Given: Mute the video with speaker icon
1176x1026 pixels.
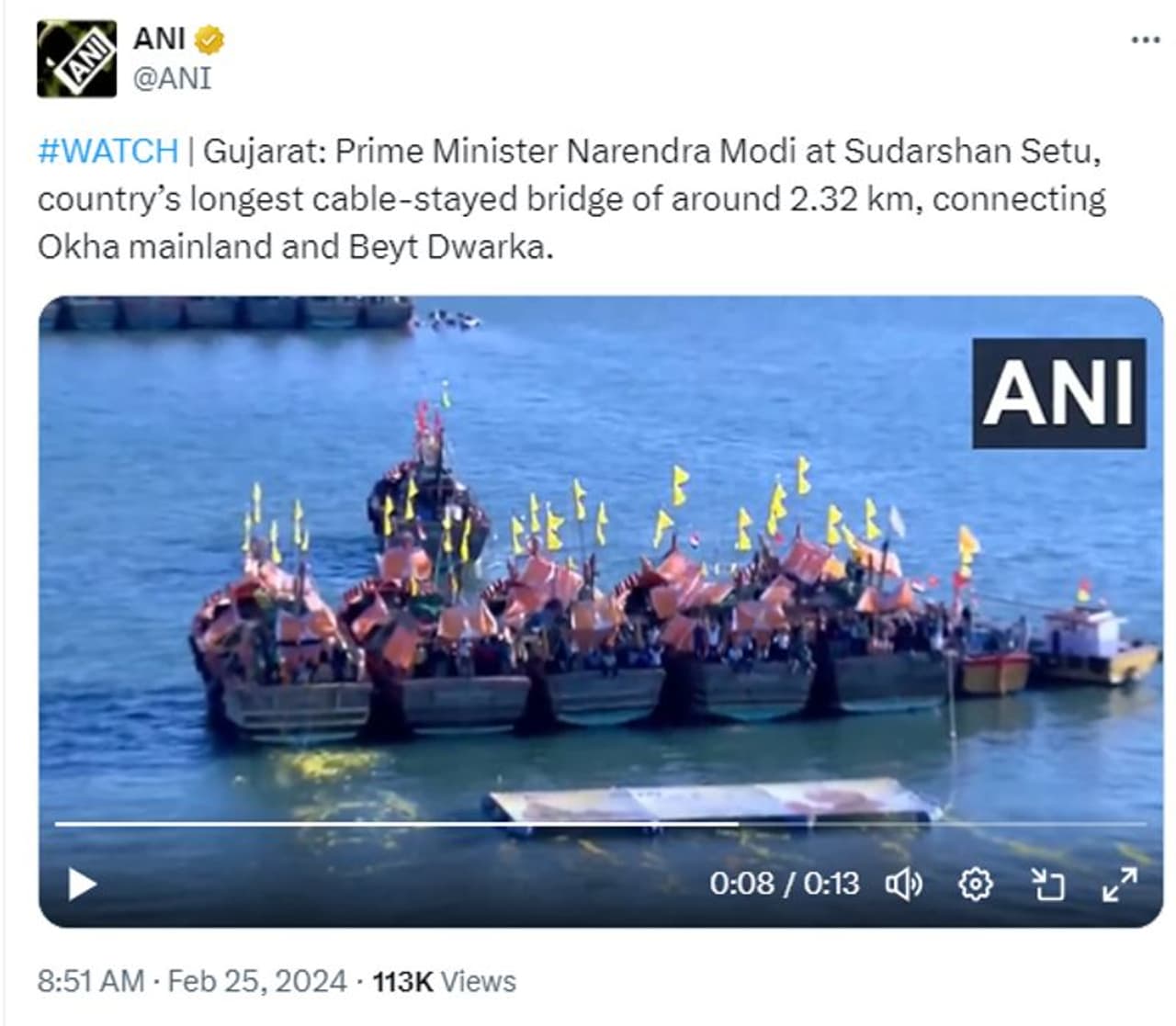Looking at the screenshot, I should click(x=903, y=885).
